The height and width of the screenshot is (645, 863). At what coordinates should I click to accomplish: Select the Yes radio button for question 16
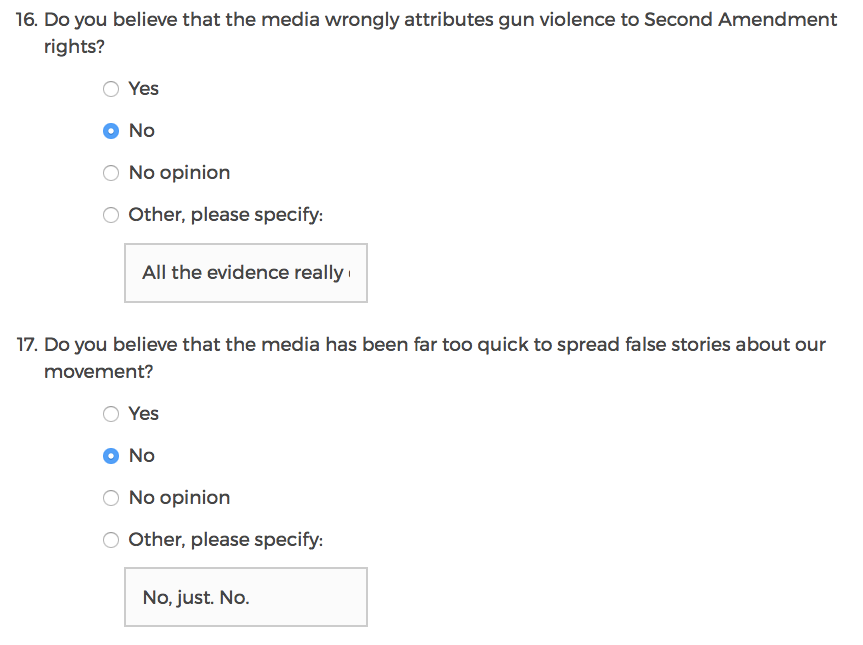(111, 89)
